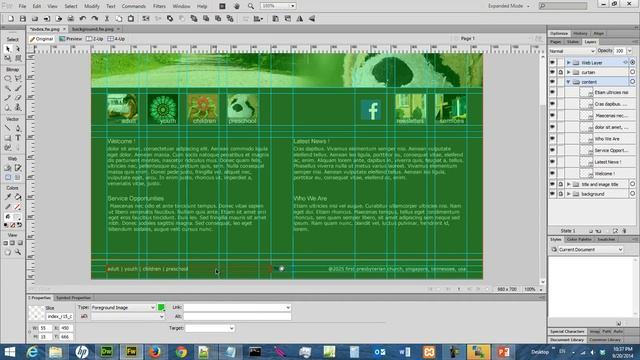The image size is (640, 360).
Task: Expand the curtain layer folder
Action: [x=569, y=72]
